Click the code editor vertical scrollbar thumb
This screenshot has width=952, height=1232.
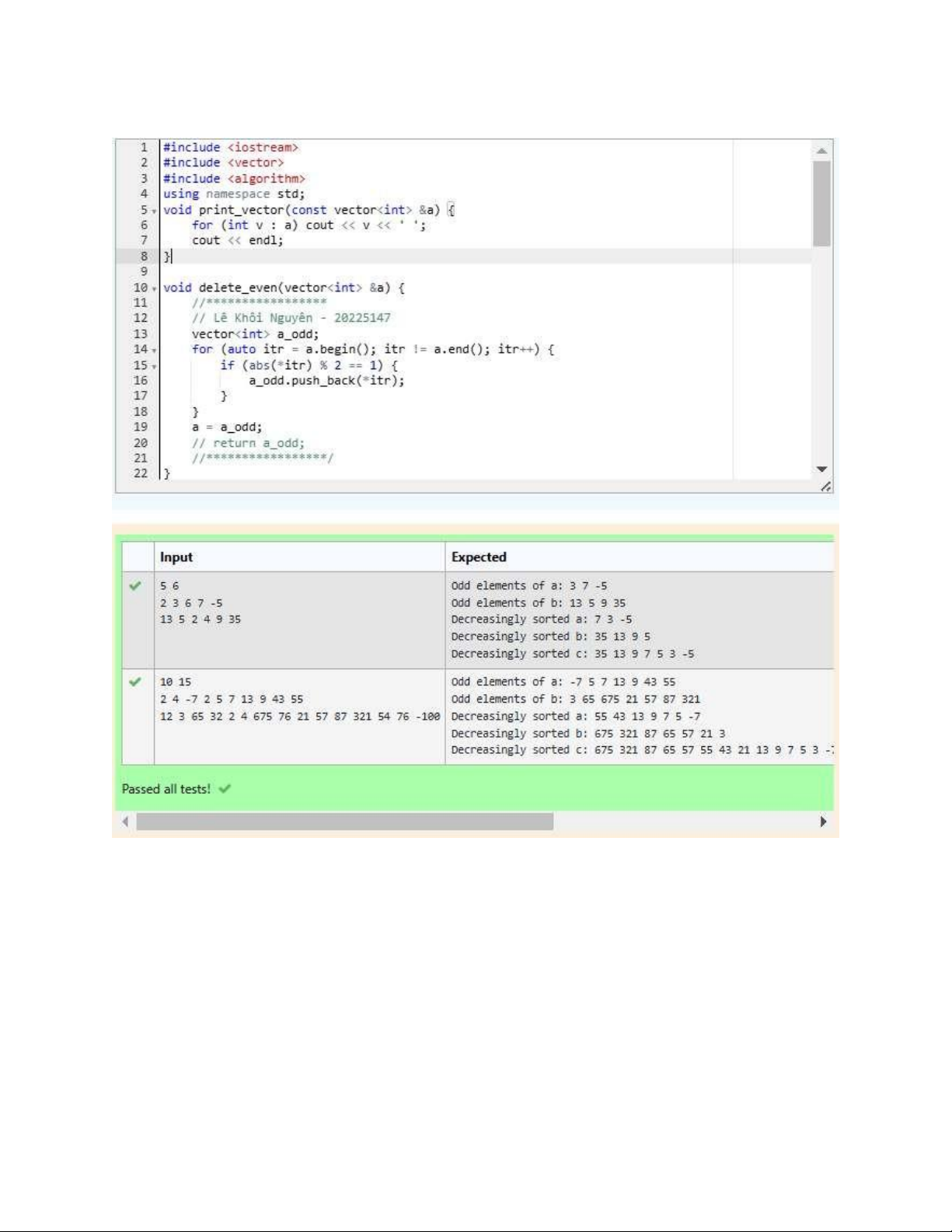[x=821, y=204]
